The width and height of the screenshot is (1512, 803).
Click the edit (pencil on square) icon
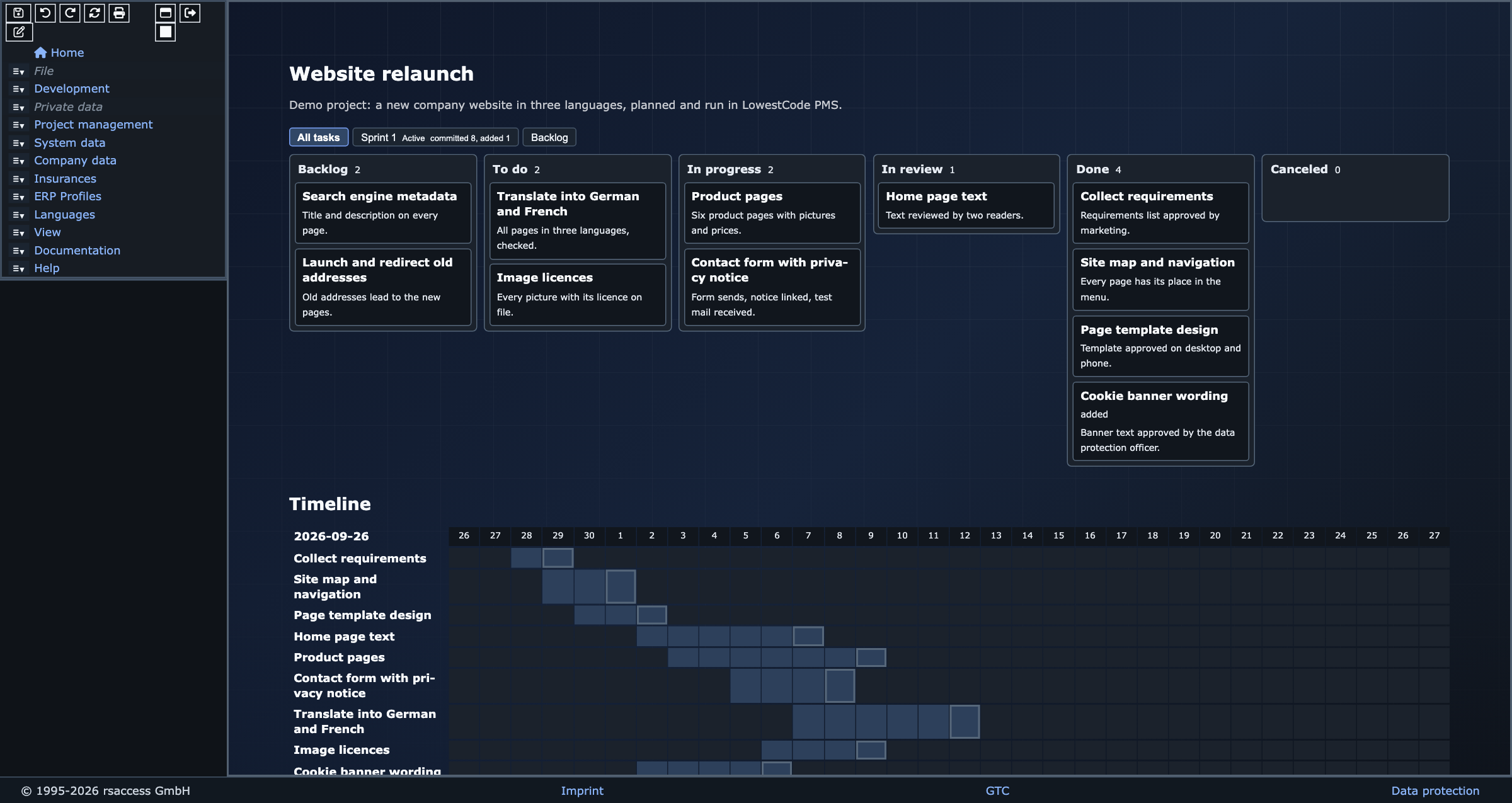(19, 31)
